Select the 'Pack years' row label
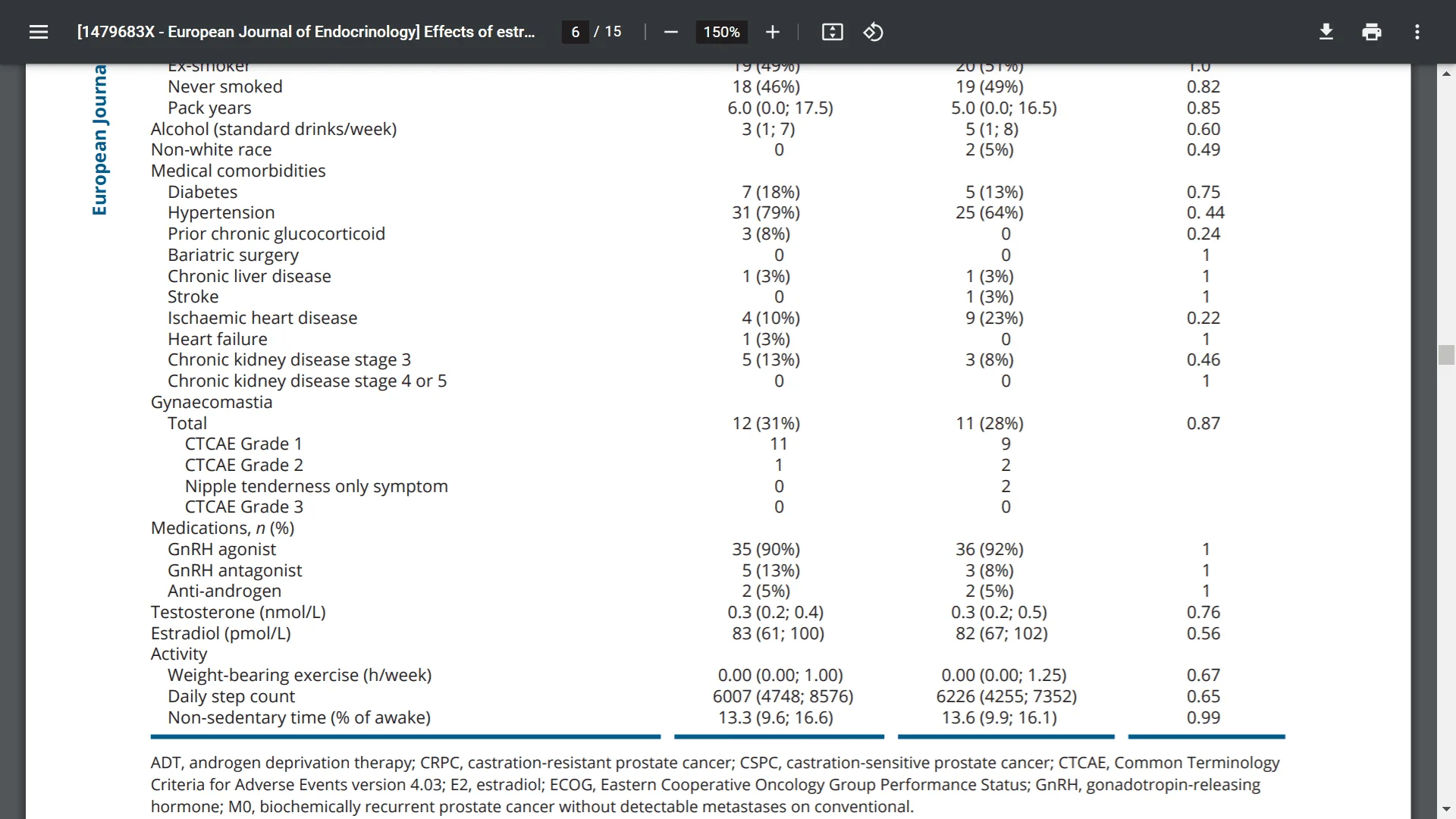The height and width of the screenshot is (819, 1456). [x=209, y=108]
